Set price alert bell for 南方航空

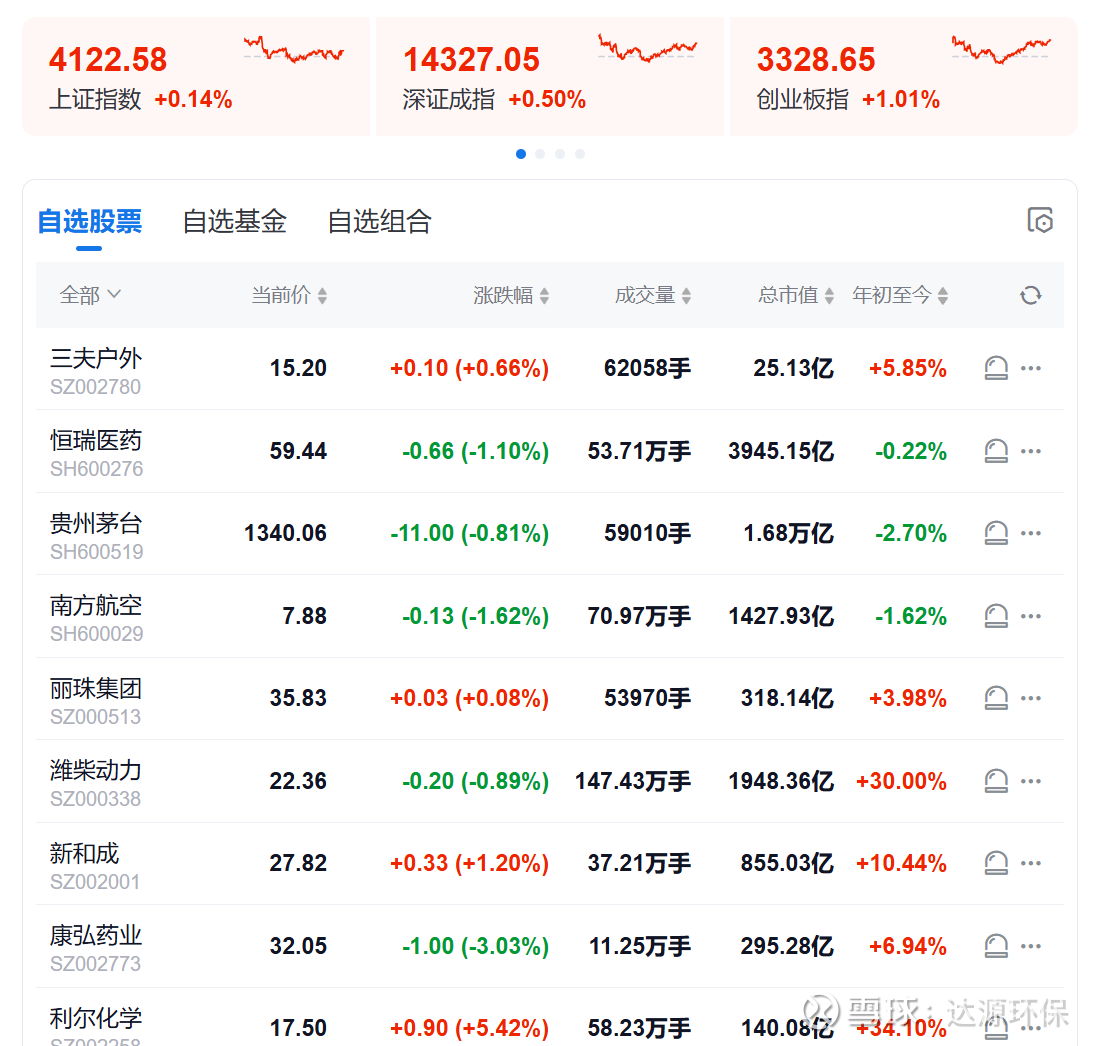996,616
